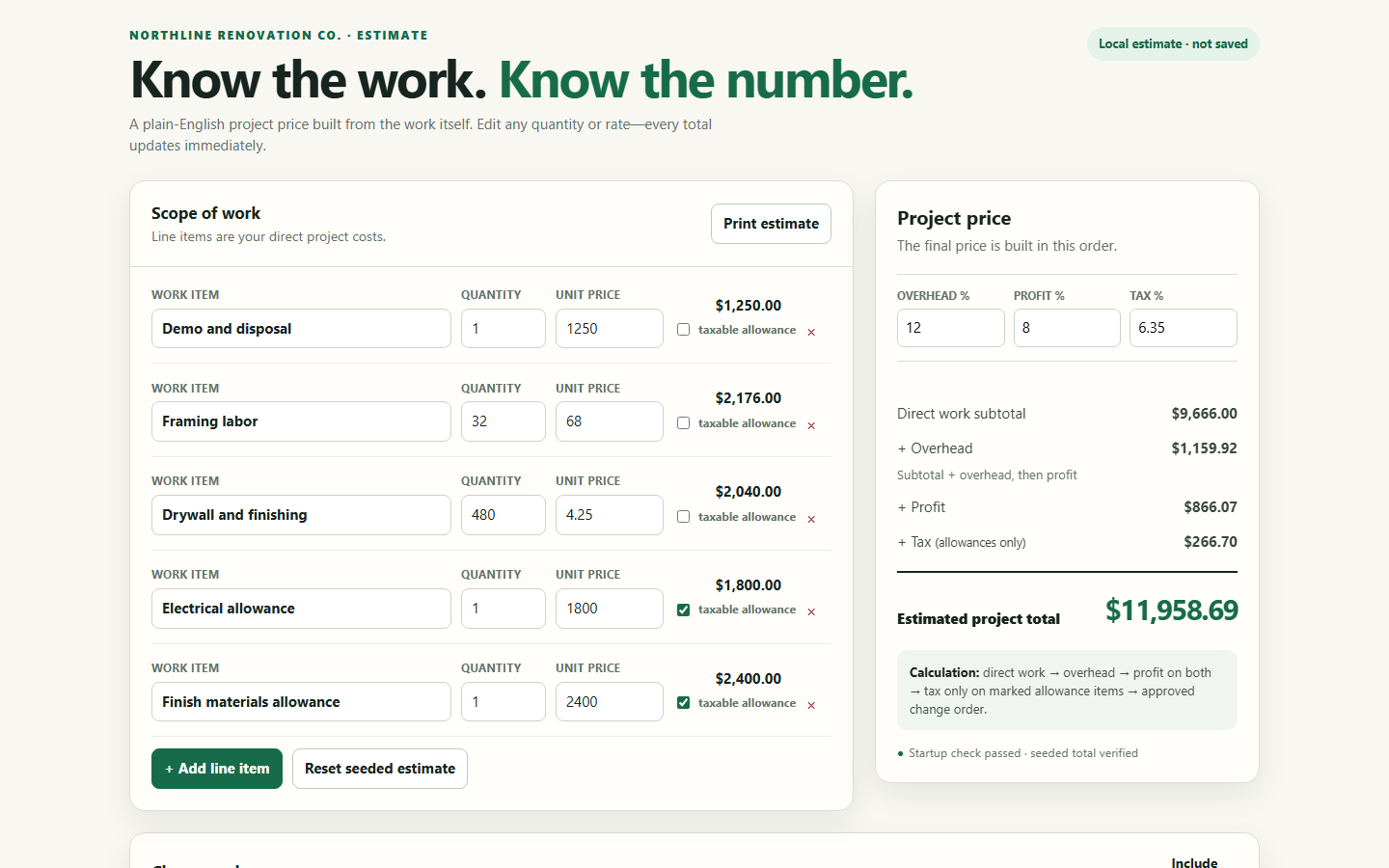Viewport: 1389px width, 868px height.
Task: Untick taxable allowance for Finish materials allowance
Action: (683, 703)
